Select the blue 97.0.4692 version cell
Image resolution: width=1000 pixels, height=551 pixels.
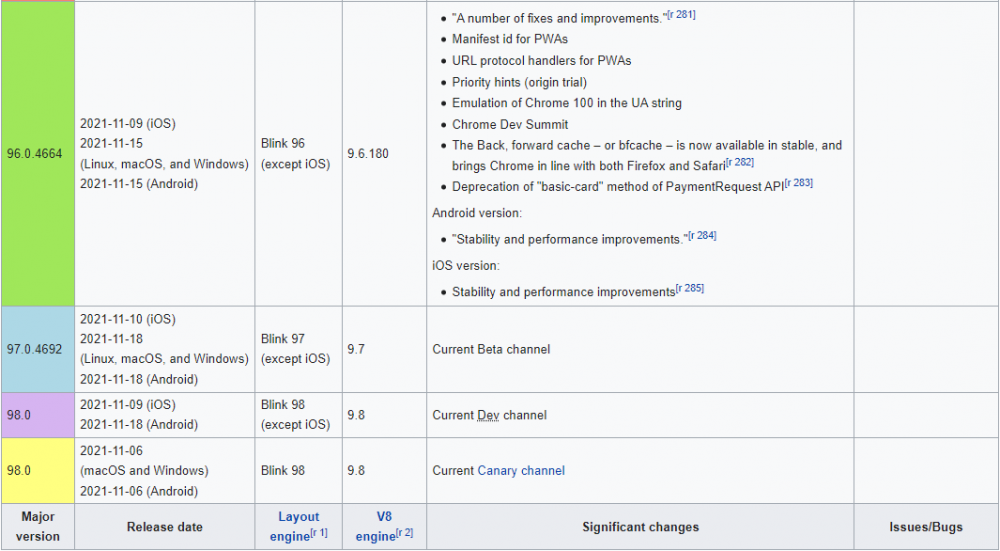tap(37, 349)
